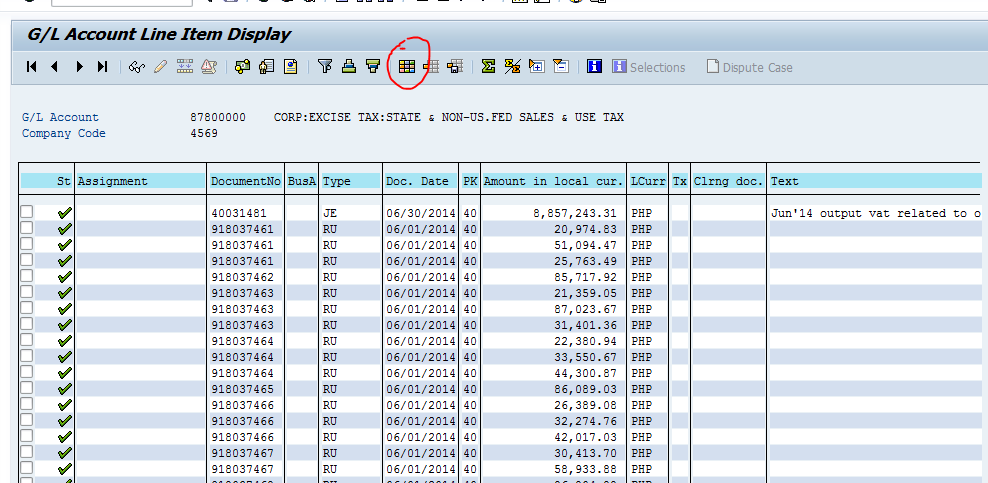
Task: Expand subtotal levels with plus icon
Action: [x=537, y=66]
